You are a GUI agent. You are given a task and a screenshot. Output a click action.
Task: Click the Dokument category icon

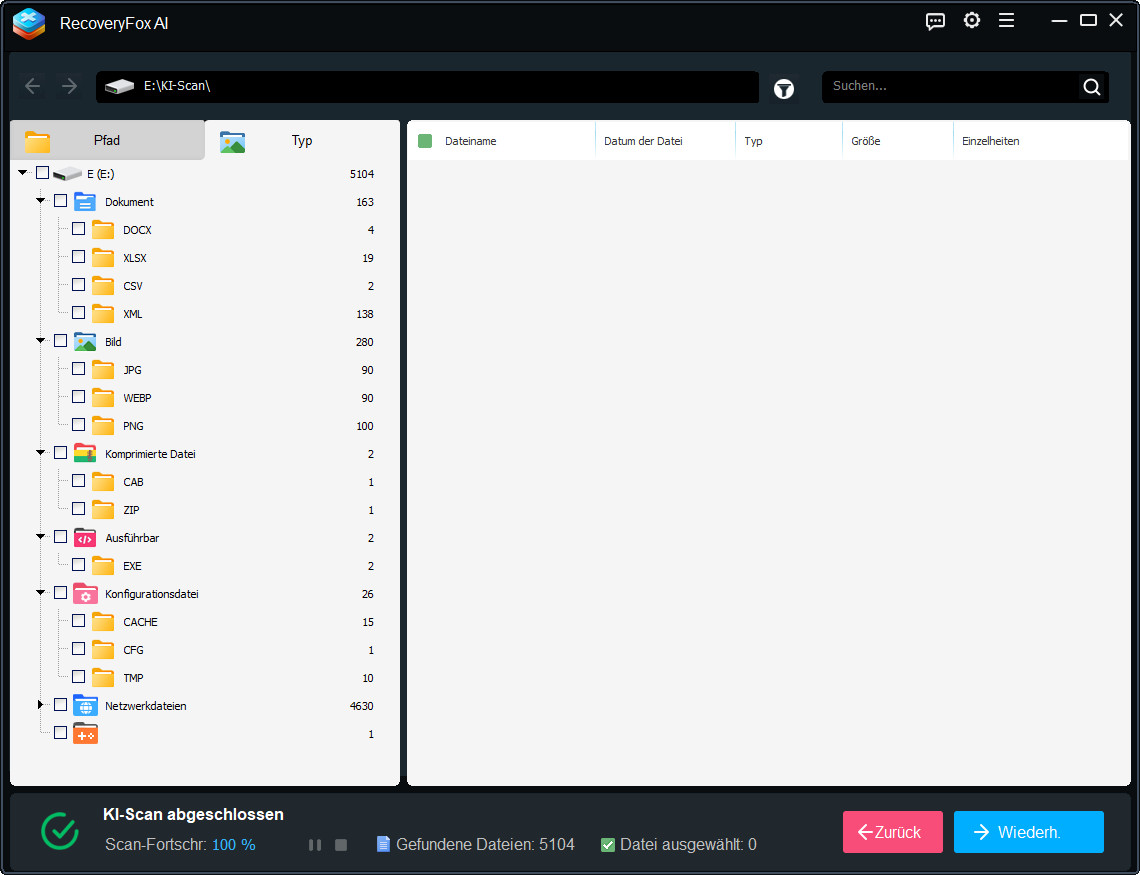85,201
